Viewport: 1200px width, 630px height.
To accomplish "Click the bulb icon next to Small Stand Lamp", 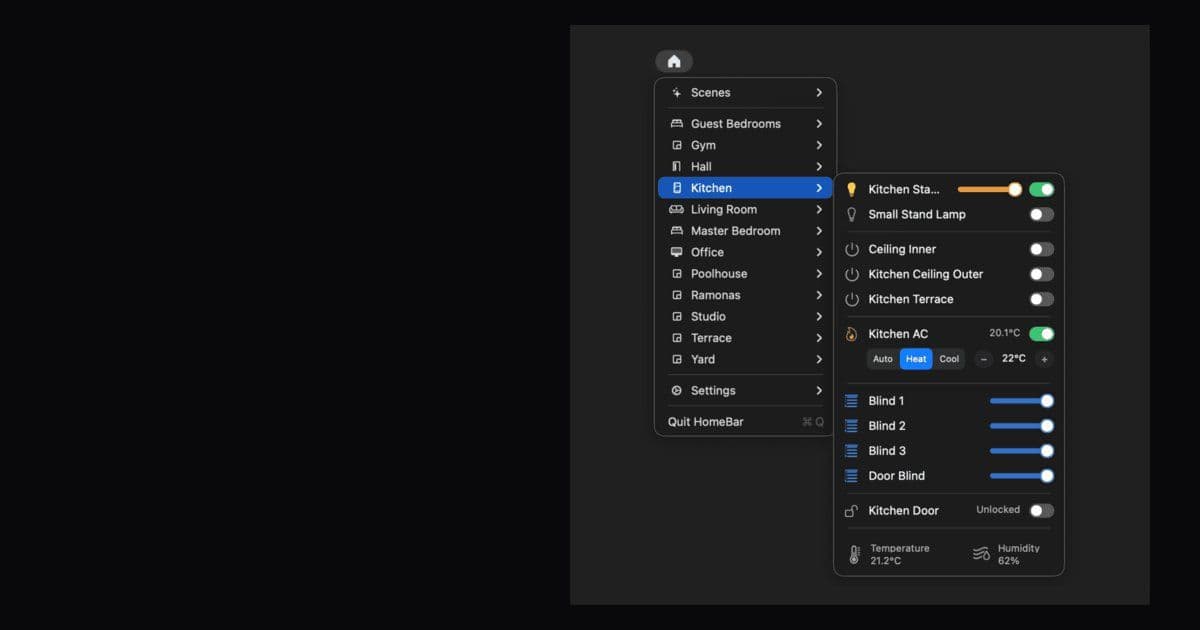I will (851, 214).
